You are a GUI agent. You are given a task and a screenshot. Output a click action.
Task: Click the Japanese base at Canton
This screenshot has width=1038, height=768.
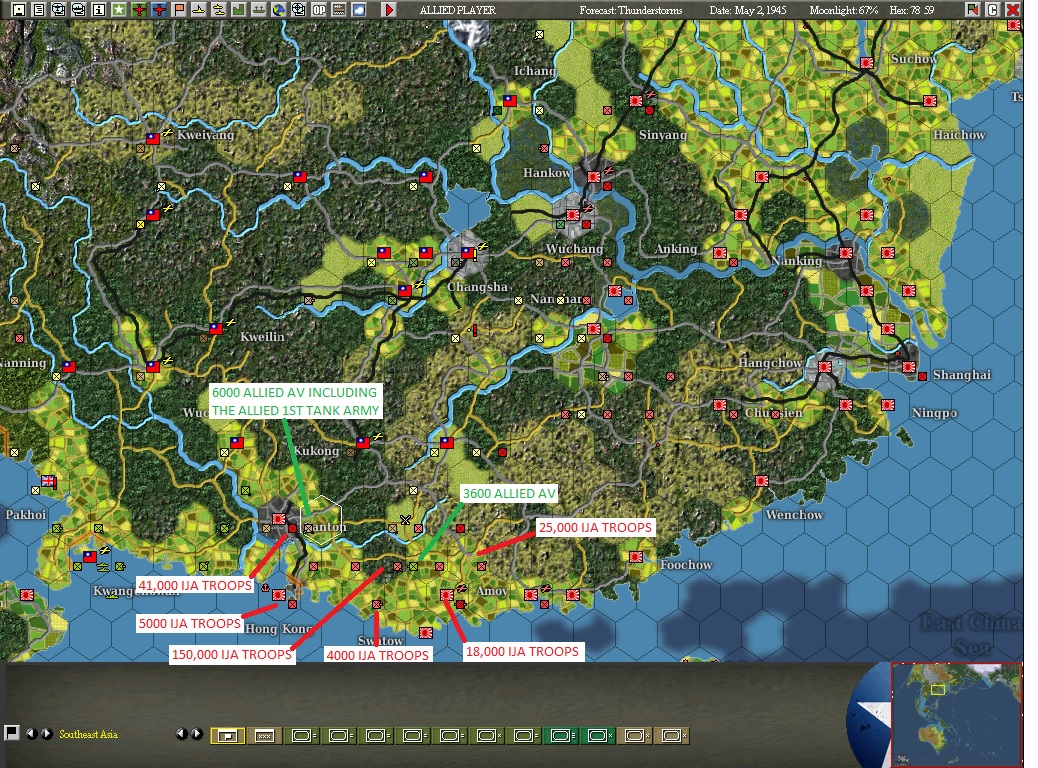(x=279, y=518)
